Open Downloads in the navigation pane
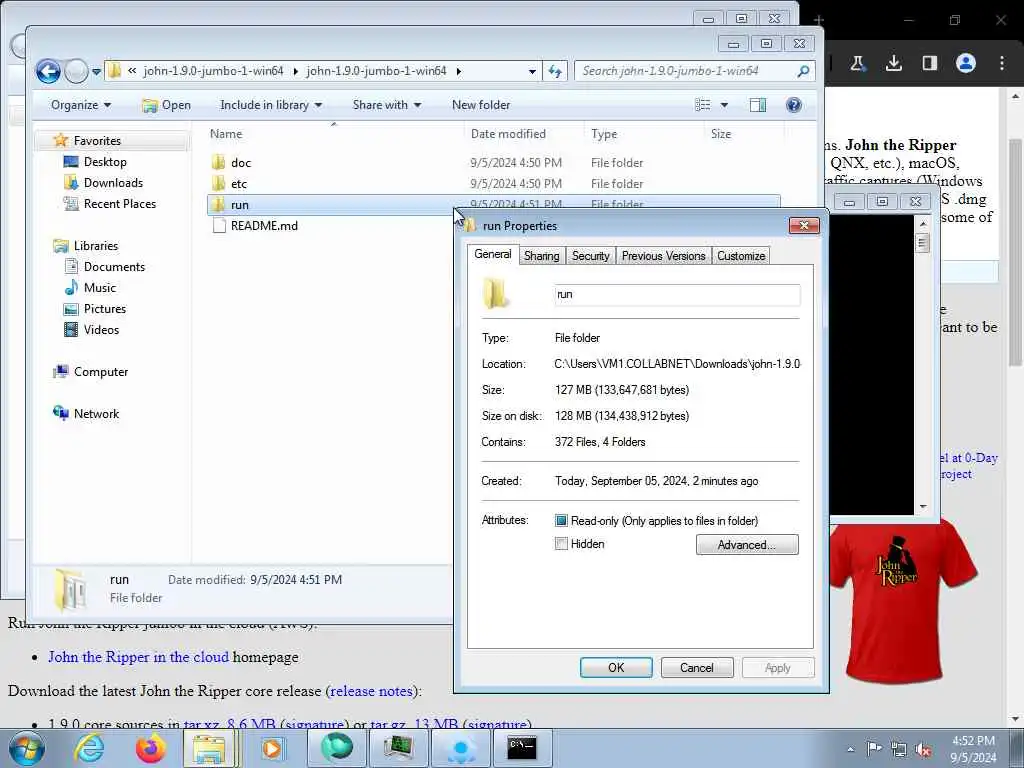 (112, 183)
